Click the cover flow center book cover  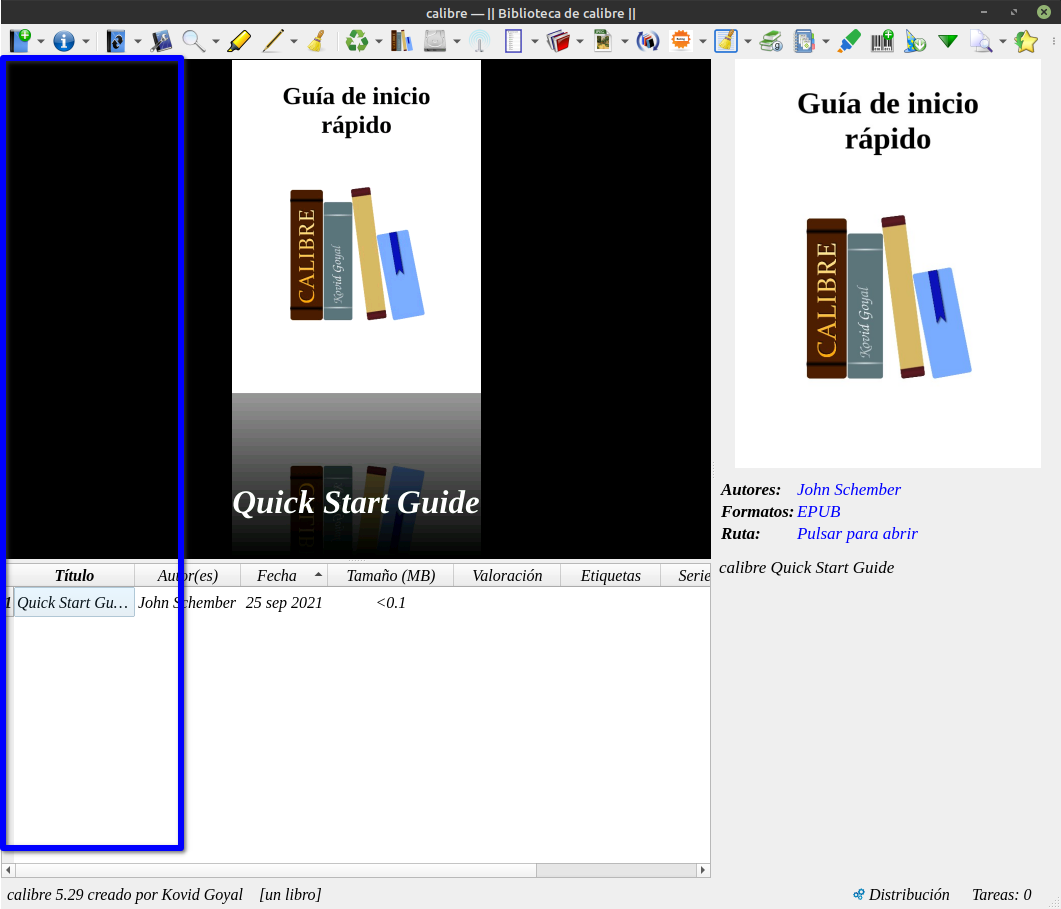click(x=356, y=227)
